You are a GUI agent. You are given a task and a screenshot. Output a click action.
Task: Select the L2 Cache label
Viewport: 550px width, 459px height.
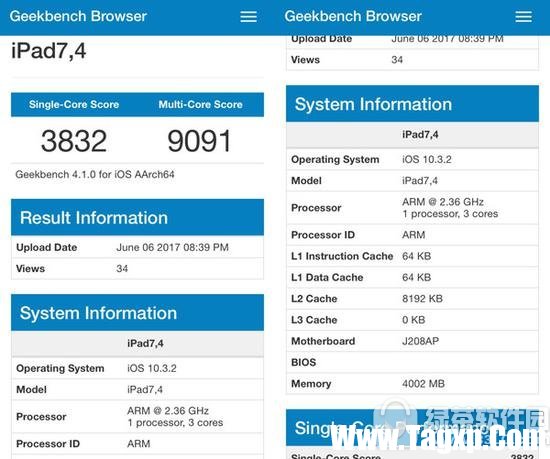click(x=314, y=299)
